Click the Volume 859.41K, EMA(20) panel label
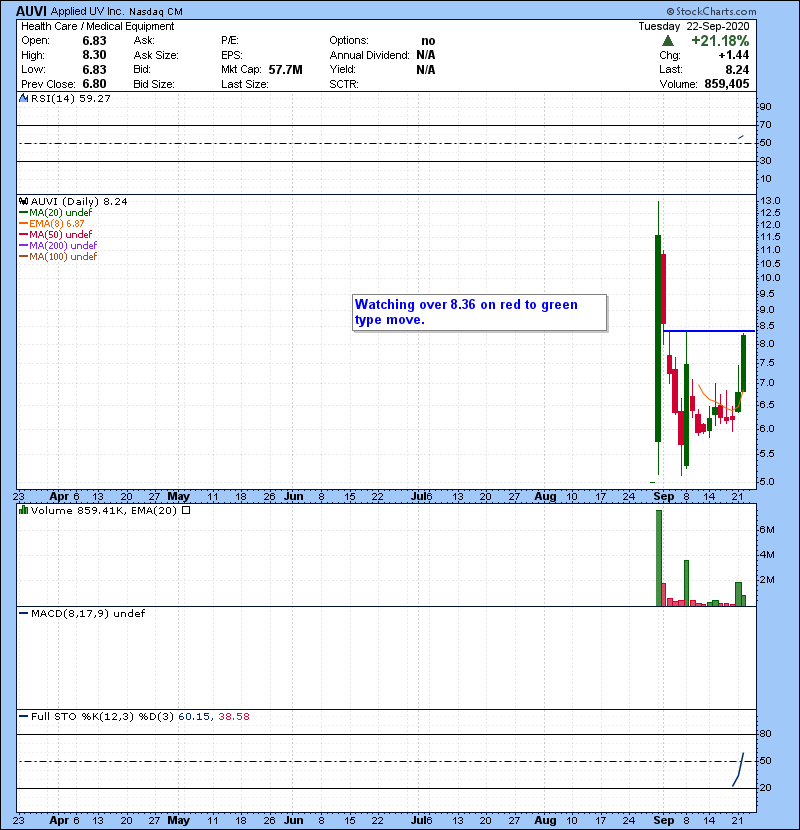 coord(104,510)
